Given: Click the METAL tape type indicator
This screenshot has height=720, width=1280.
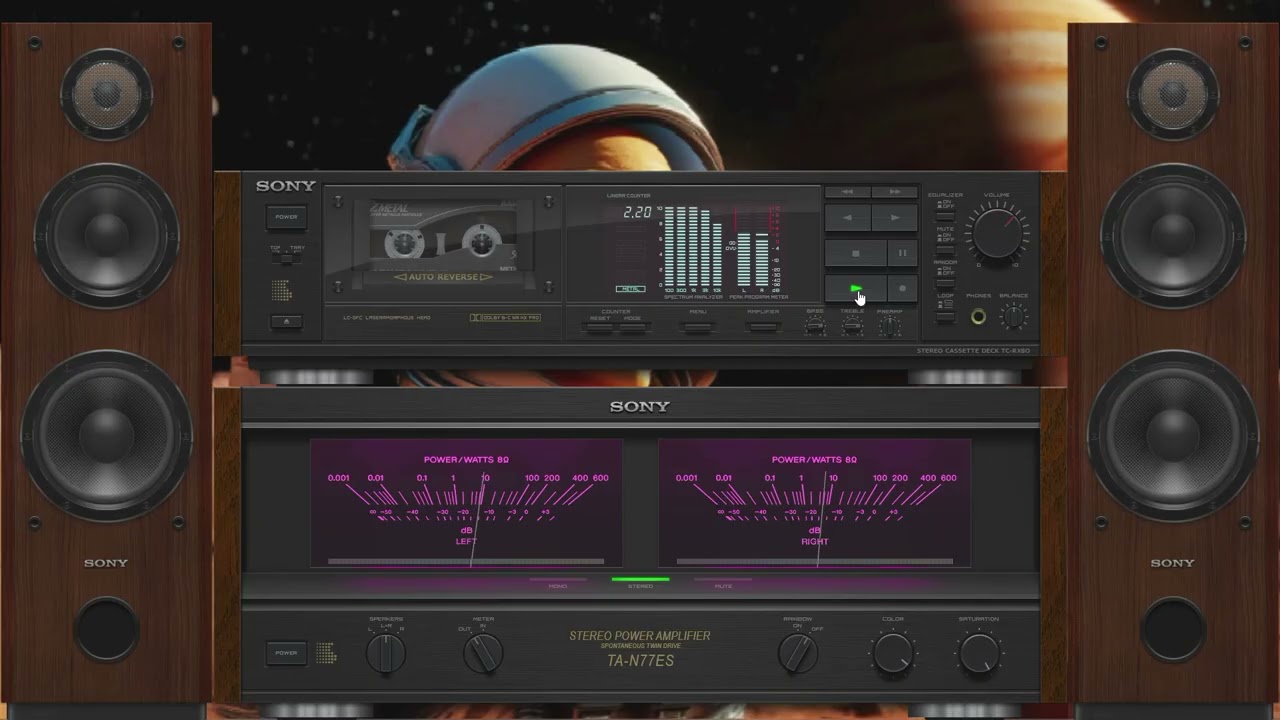Looking at the screenshot, I should (x=631, y=289).
